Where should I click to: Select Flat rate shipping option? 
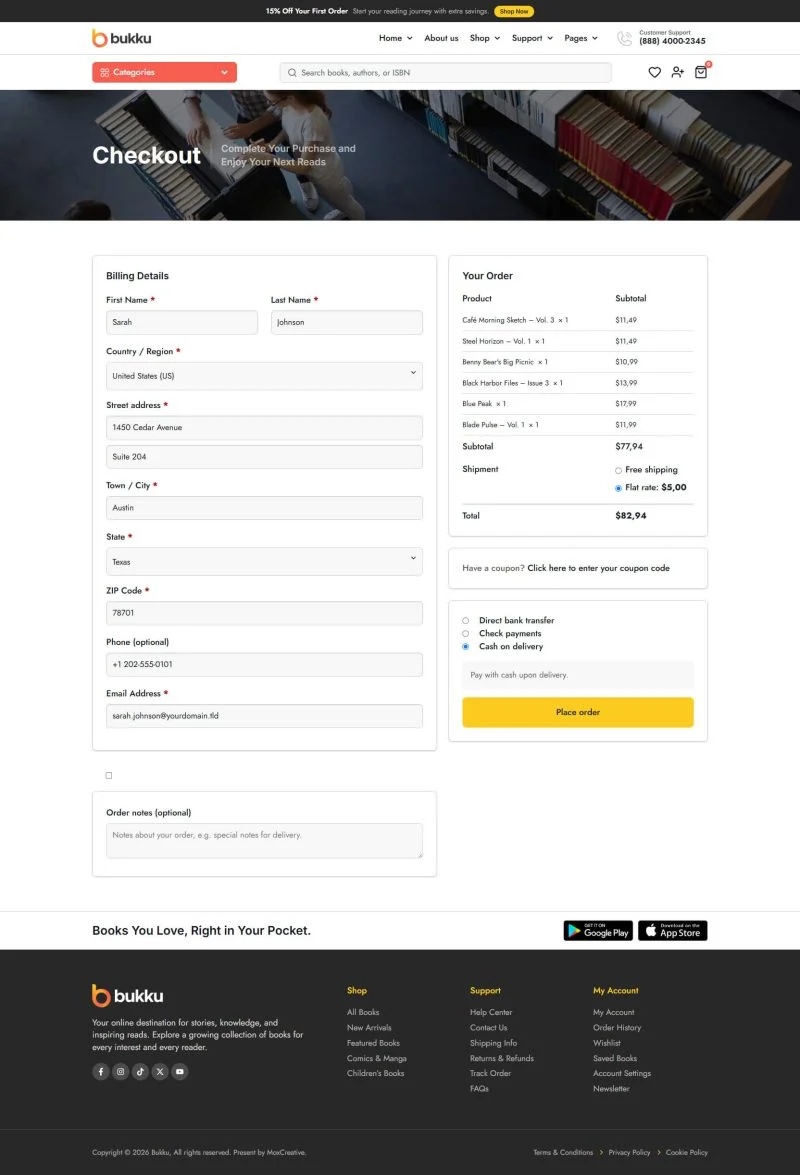click(618, 488)
